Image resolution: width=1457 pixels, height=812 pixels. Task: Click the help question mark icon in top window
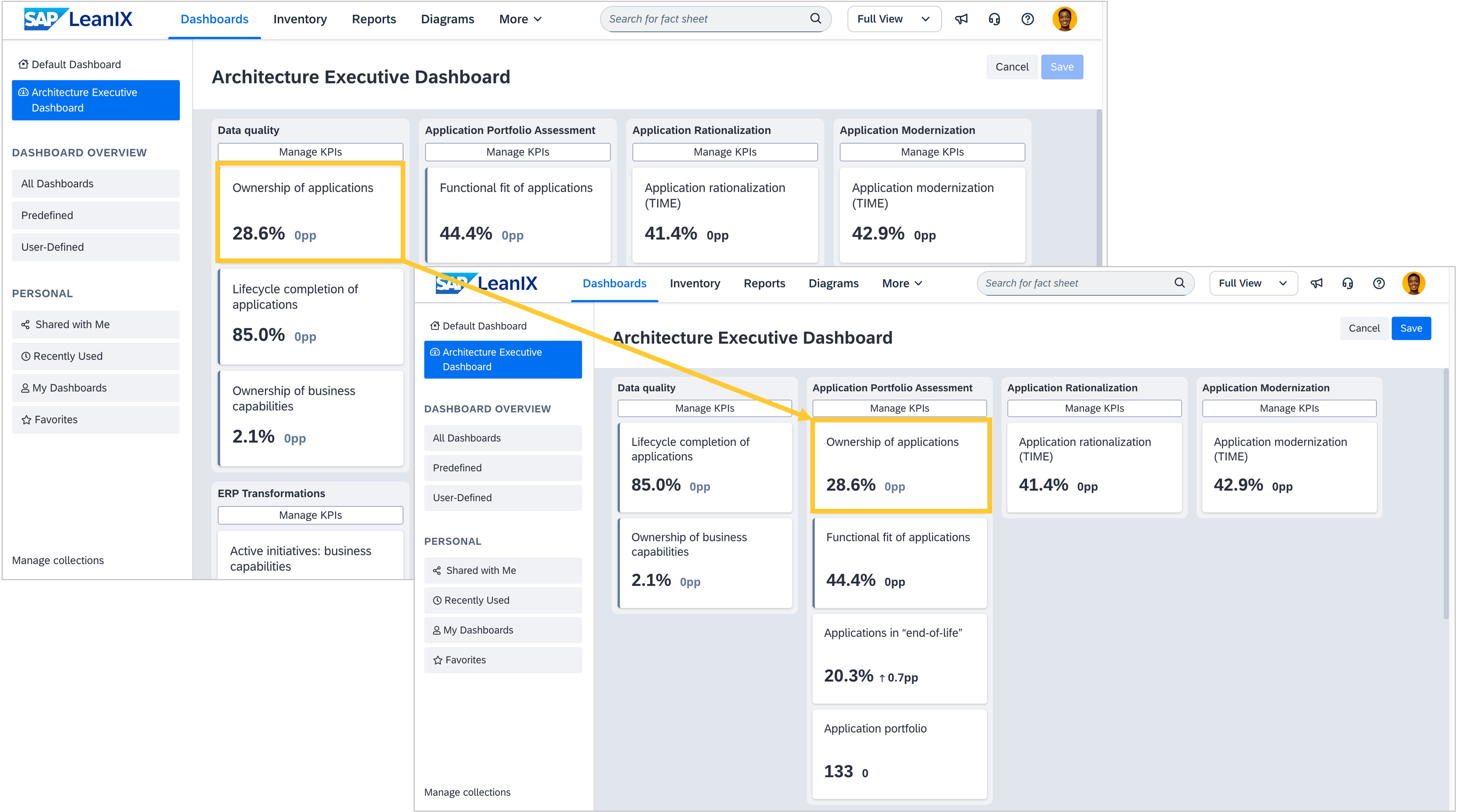pos(1028,19)
